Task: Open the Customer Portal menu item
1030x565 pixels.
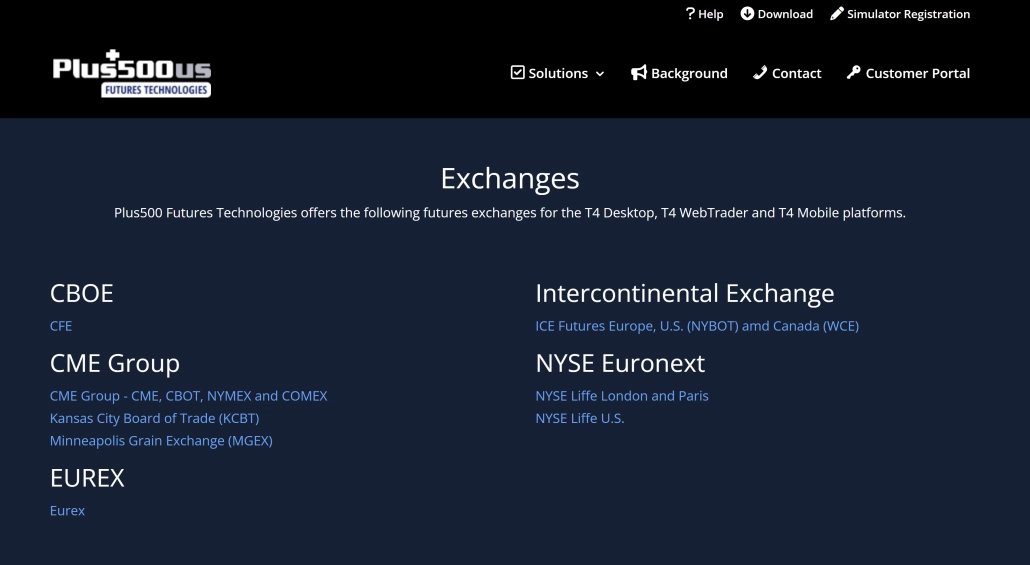Action: (x=917, y=73)
